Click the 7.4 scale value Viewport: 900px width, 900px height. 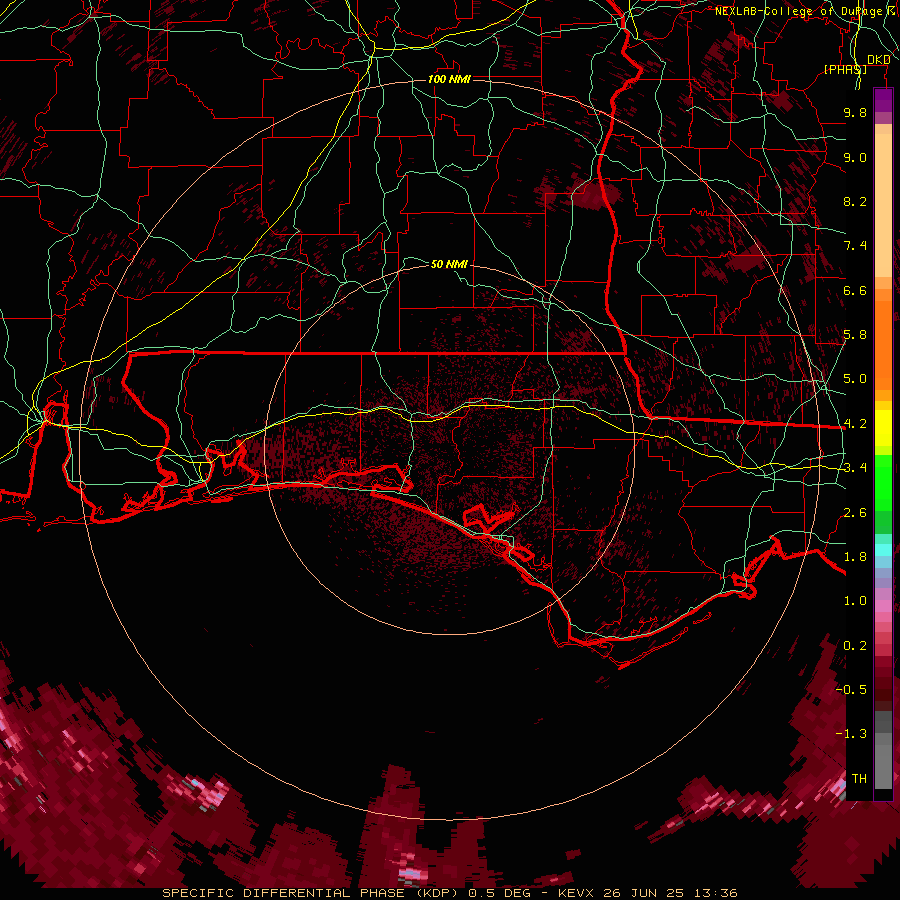855,246
